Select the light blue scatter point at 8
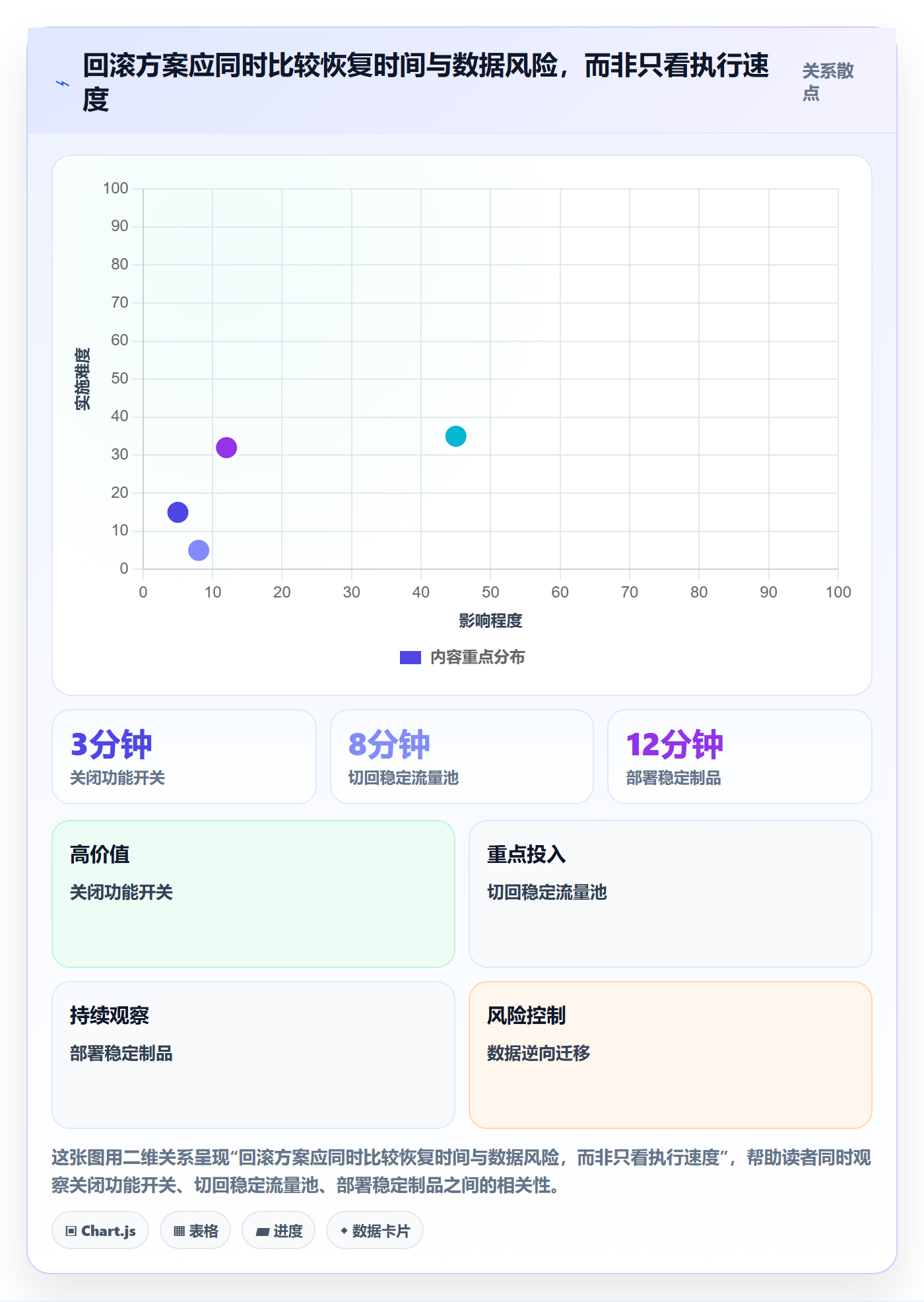Screen dimensions: 924x1302 pyautogui.click(x=199, y=550)
